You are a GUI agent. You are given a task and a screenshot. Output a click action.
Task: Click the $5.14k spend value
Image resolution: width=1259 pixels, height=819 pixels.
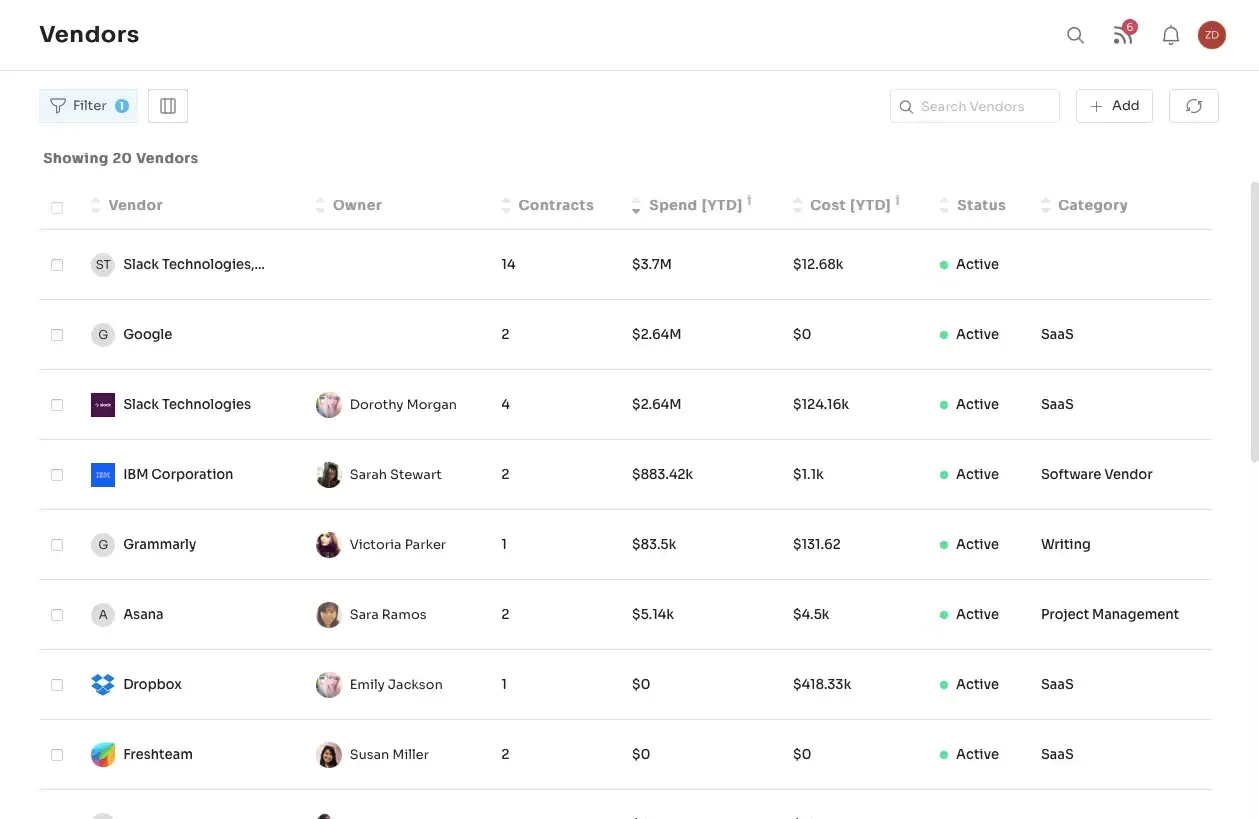653,615
